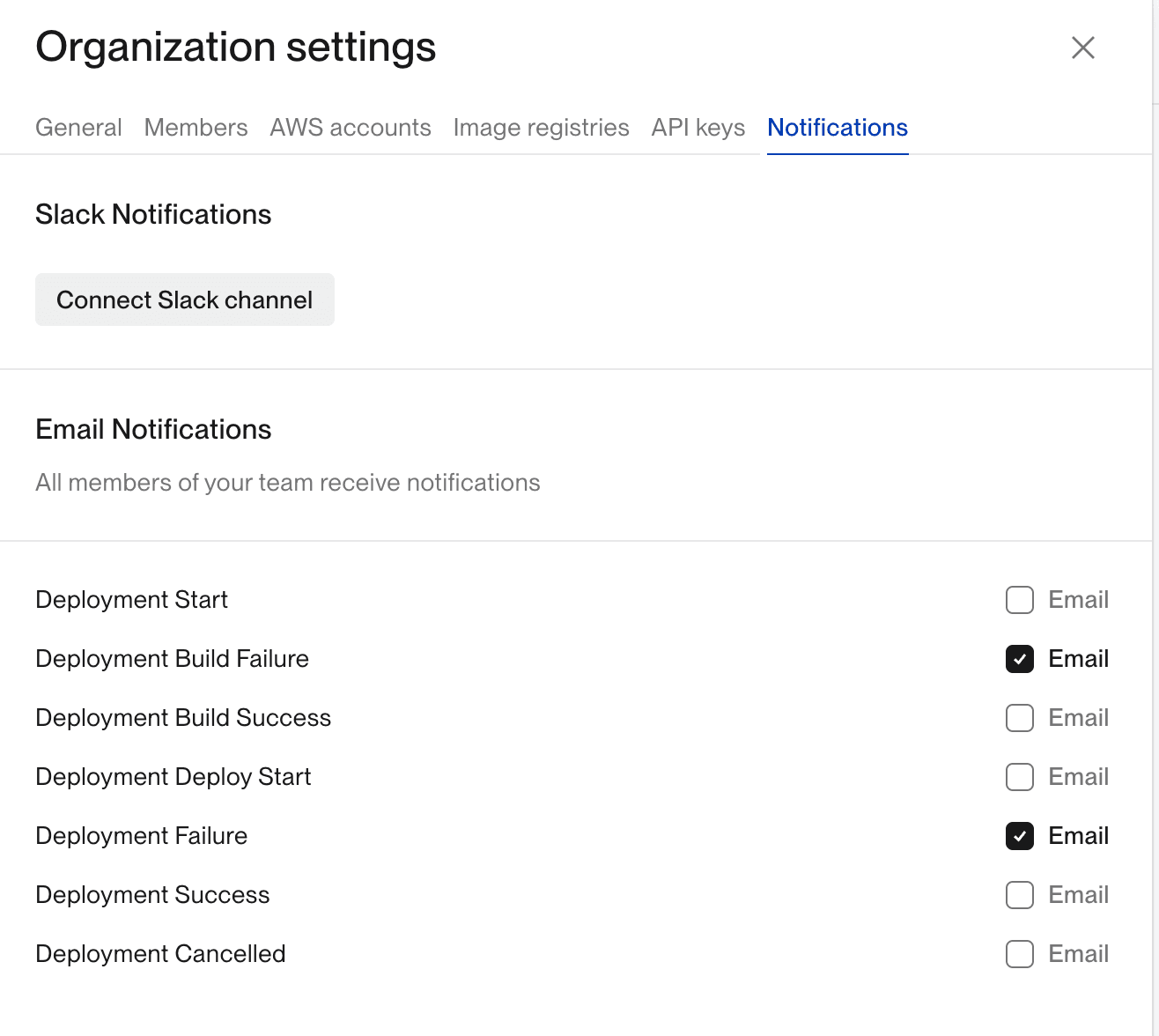Go to the AWS accounts tab

pos(351,128)
